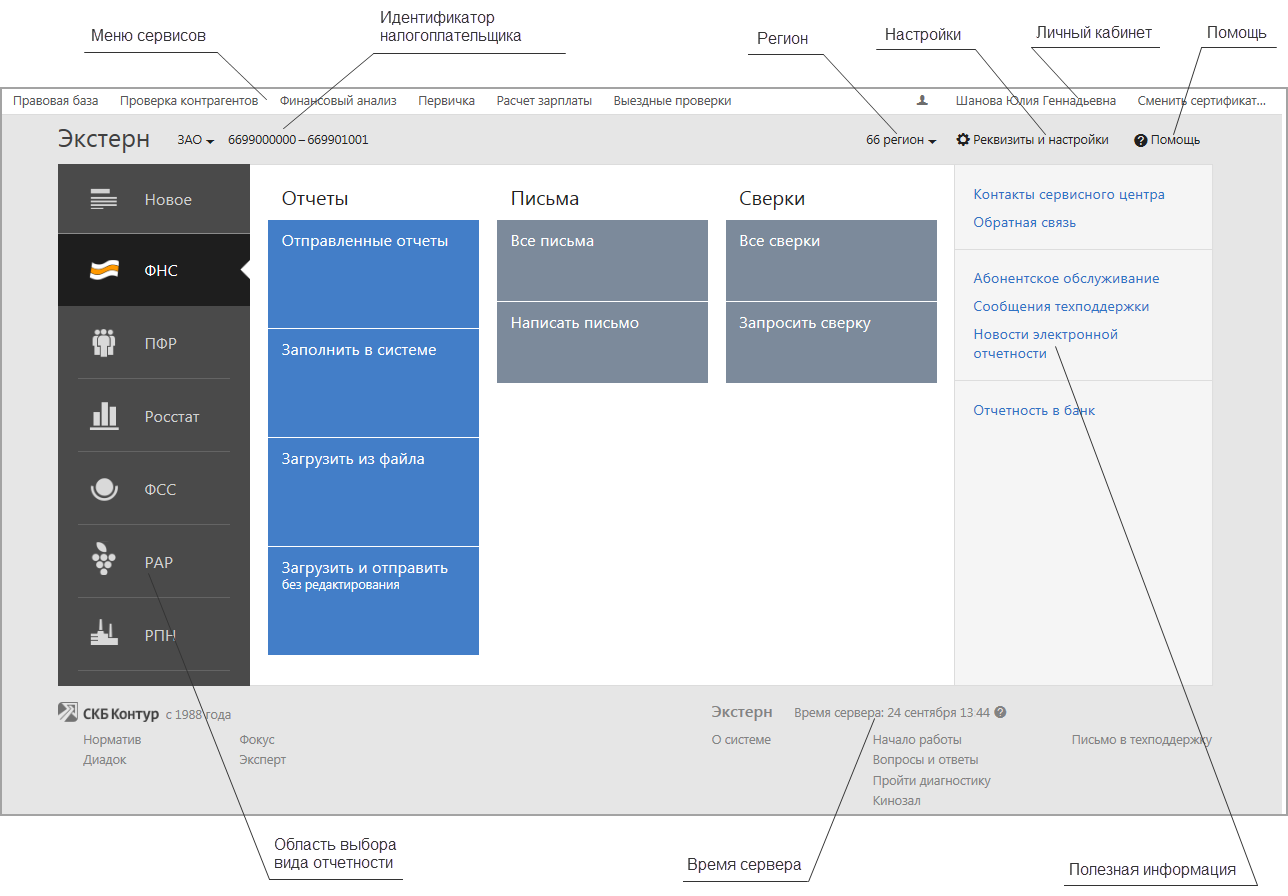Click taxpayer ID 6699000000–669901001

(298, 140)
